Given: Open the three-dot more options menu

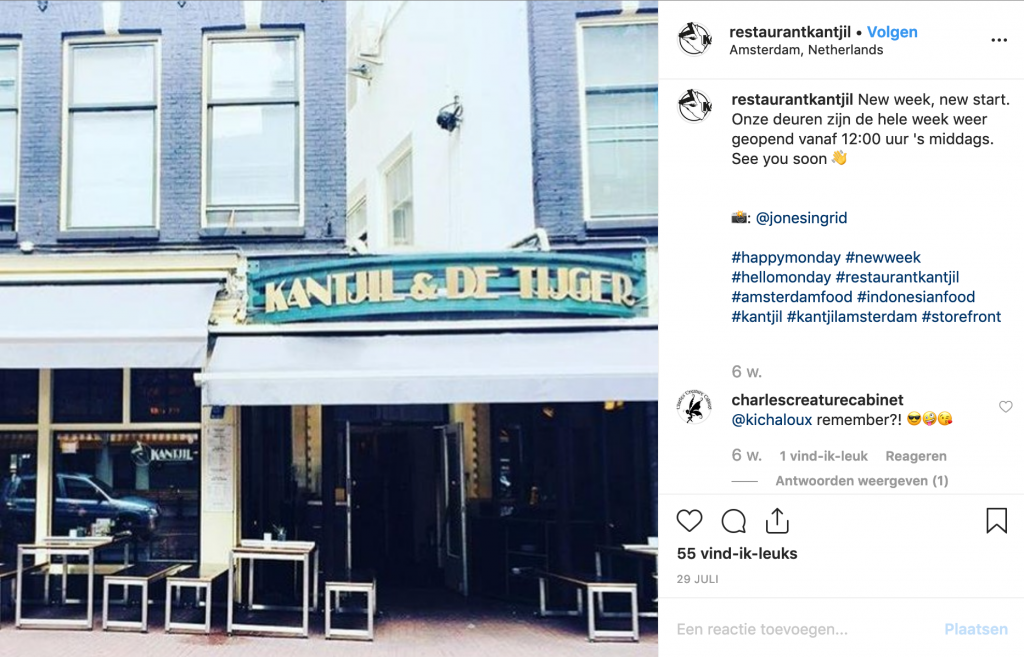Looking at the screenshot, I should pyautogui.click(x=999, y=40).
